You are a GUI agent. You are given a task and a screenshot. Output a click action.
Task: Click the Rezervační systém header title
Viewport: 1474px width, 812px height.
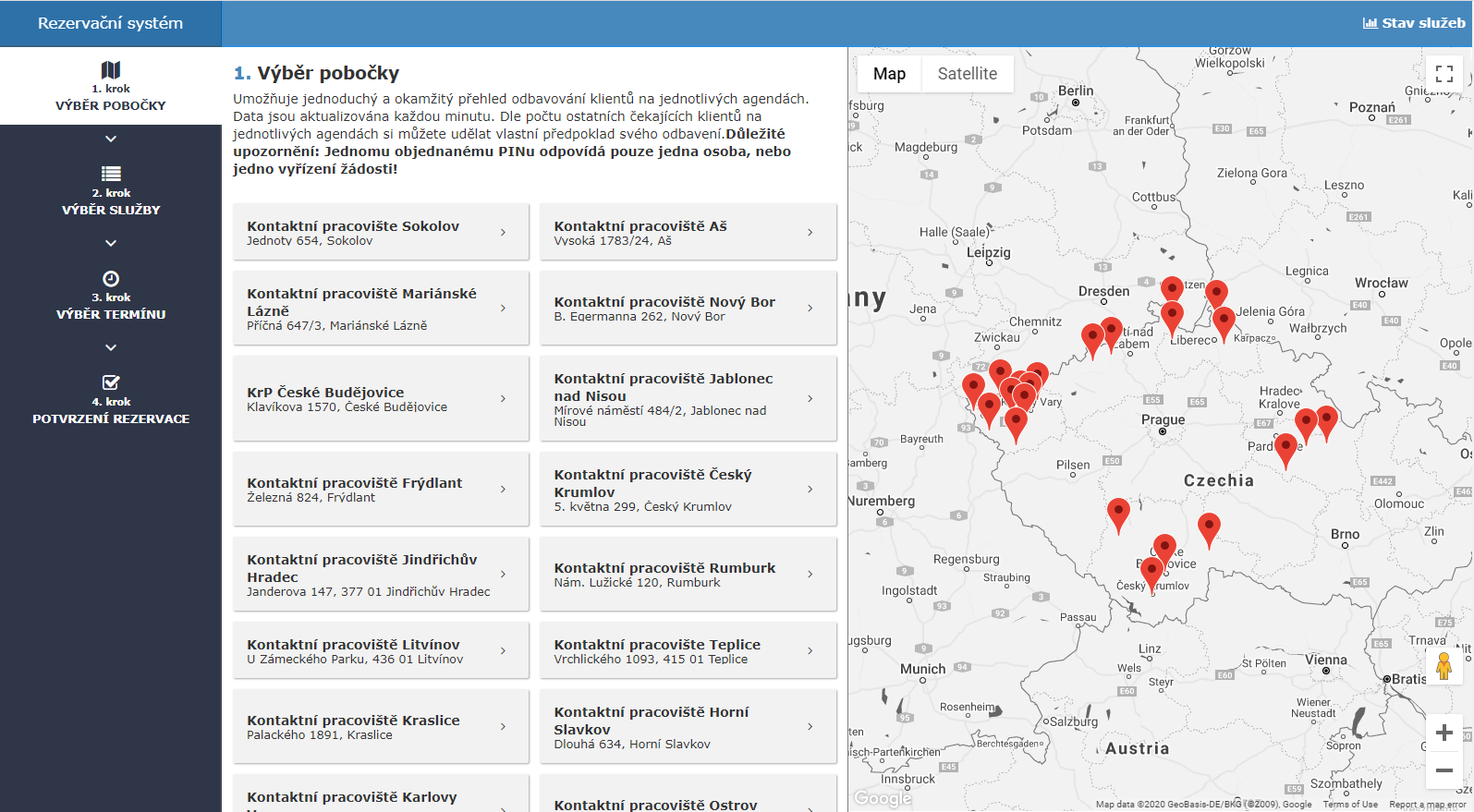[x=110, y=23]
